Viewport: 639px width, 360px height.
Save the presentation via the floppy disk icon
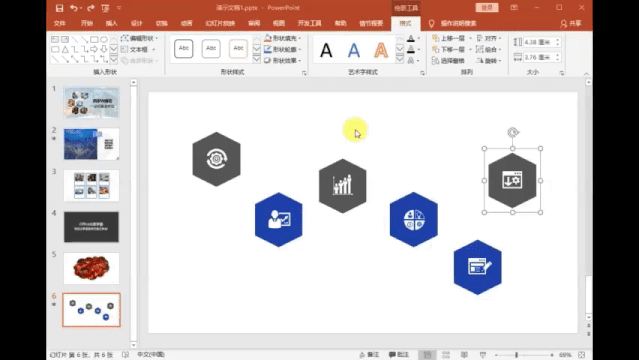[59, 8]
